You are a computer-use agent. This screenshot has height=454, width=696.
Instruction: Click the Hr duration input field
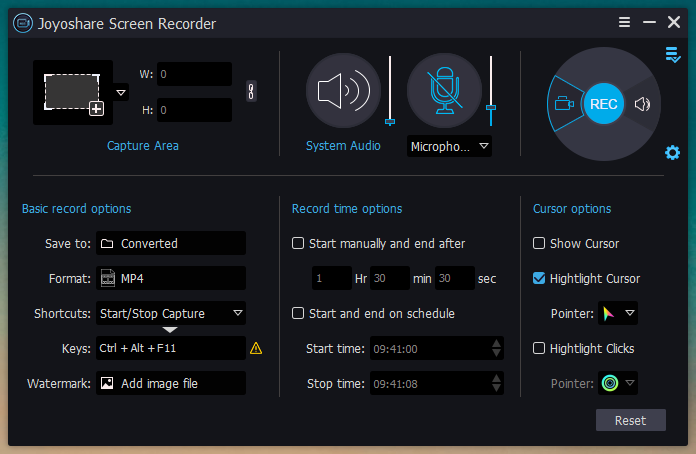point(332,278)
